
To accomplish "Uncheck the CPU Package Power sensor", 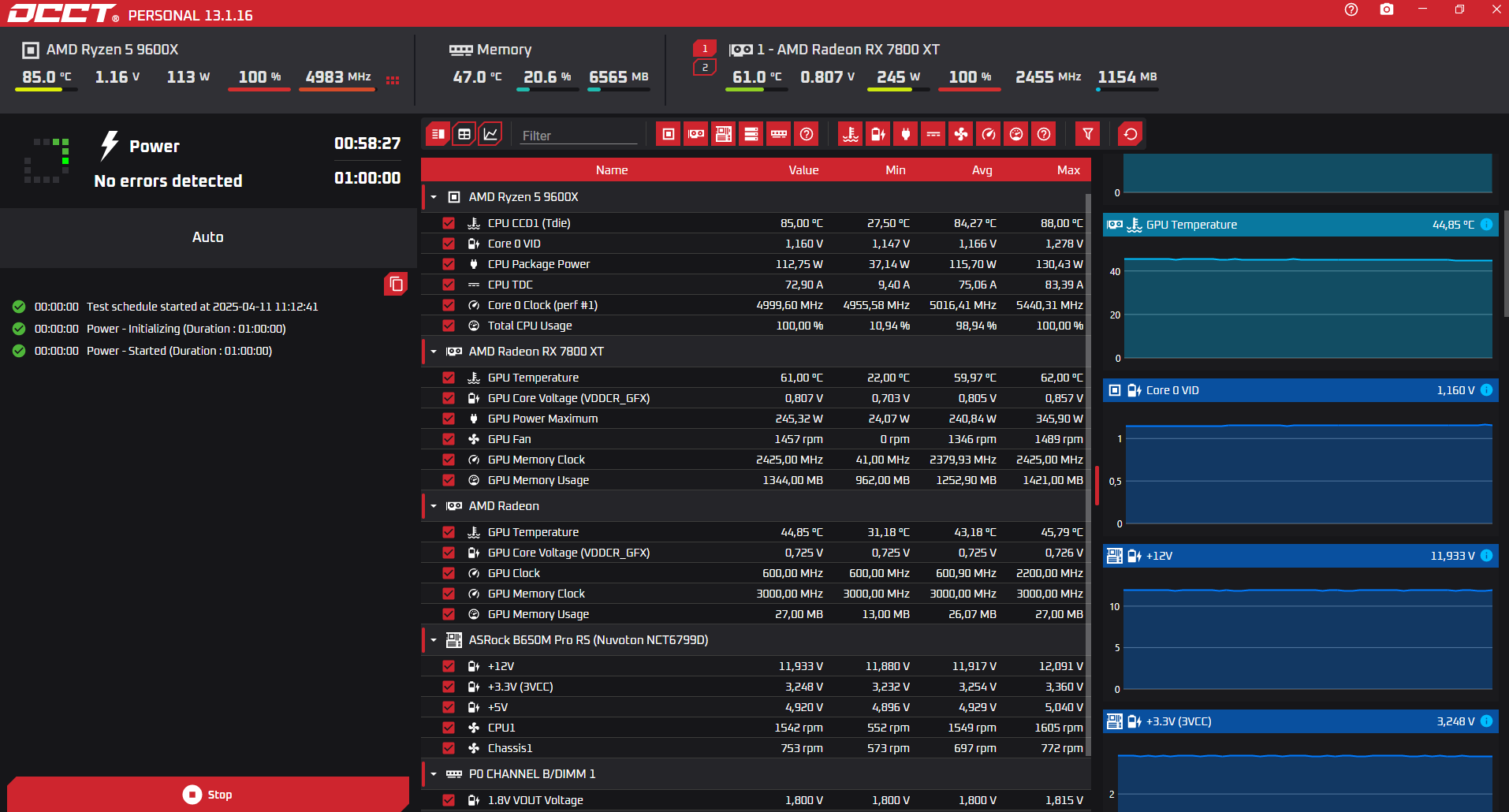I will tap(449, 264).
